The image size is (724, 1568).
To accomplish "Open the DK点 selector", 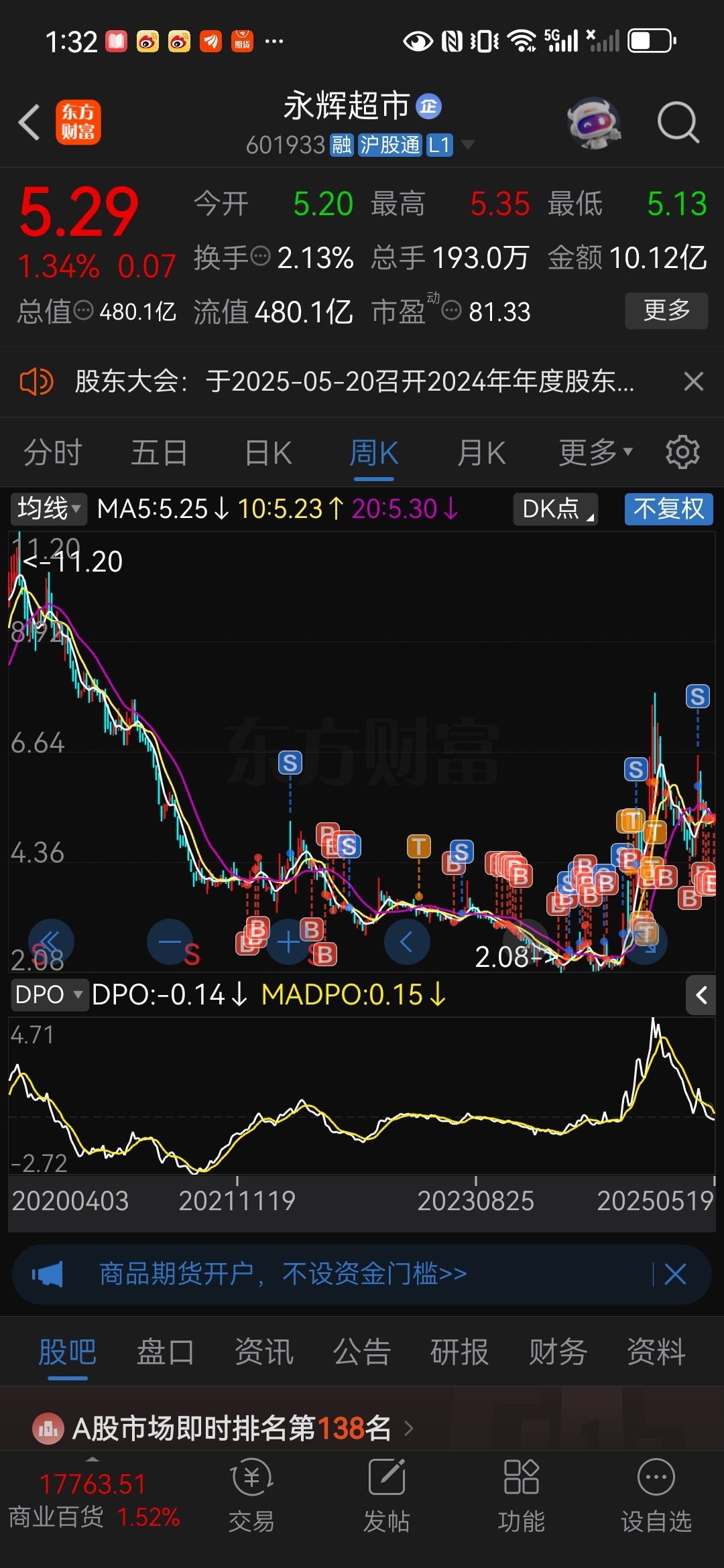I will coord(556,509).
